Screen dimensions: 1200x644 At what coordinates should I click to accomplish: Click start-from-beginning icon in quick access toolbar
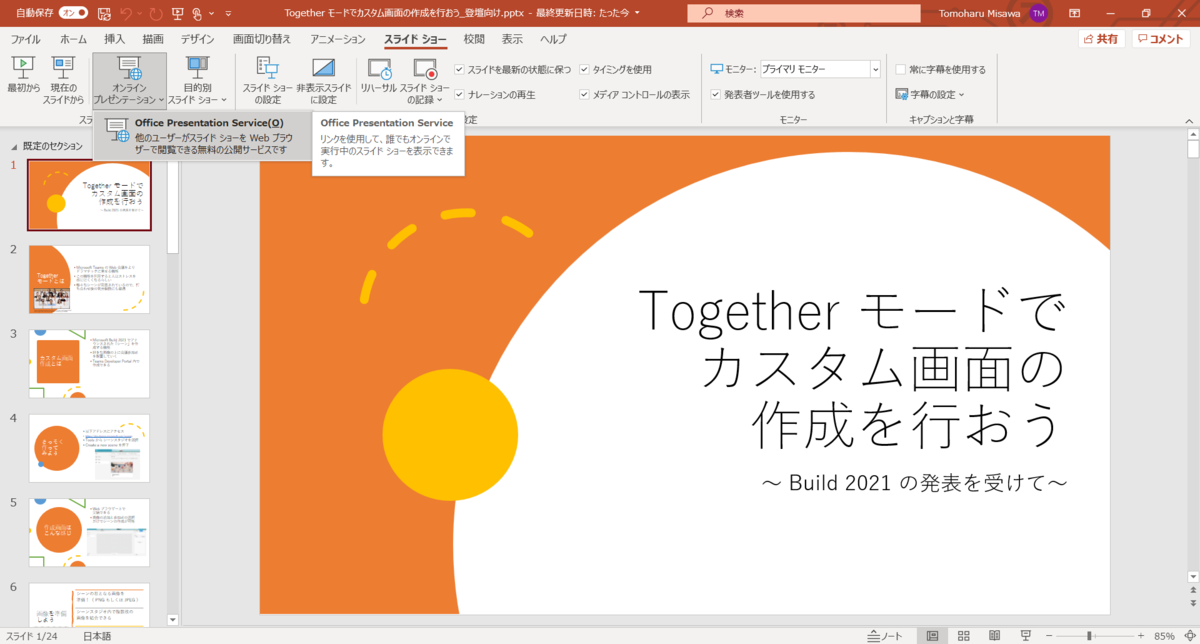[x=178, y=14]
